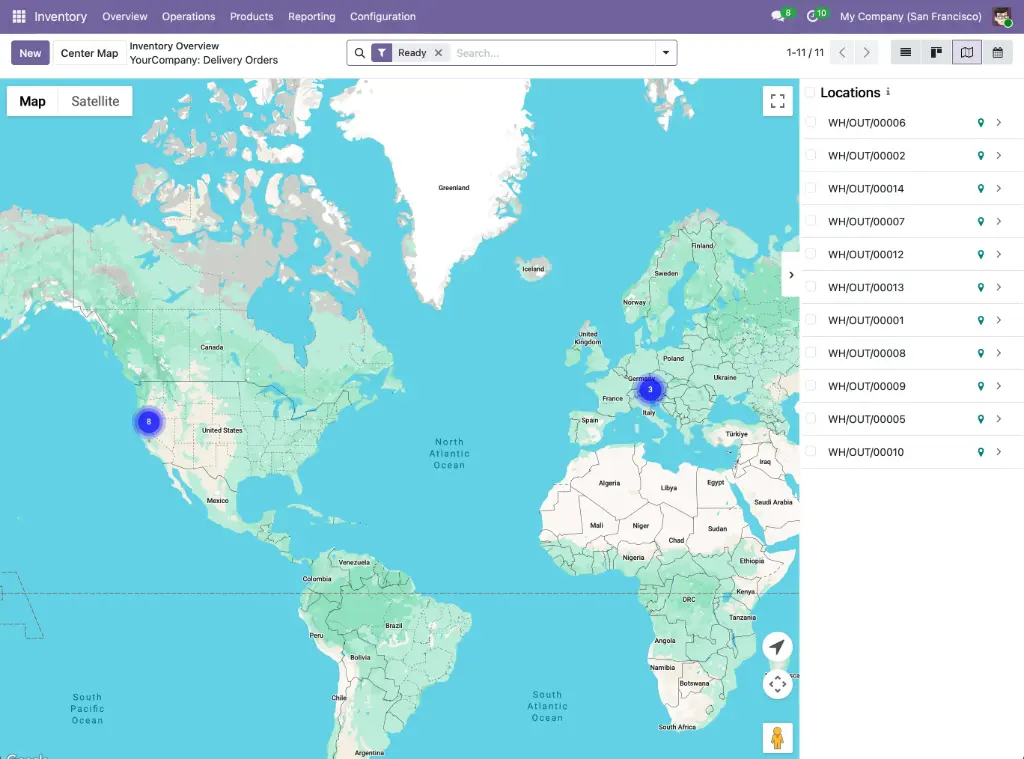This screenshot has height=759, width=1024.
Task: Check the WH/OUT/00012 checkbox
Action: click(x=810, y=253)
